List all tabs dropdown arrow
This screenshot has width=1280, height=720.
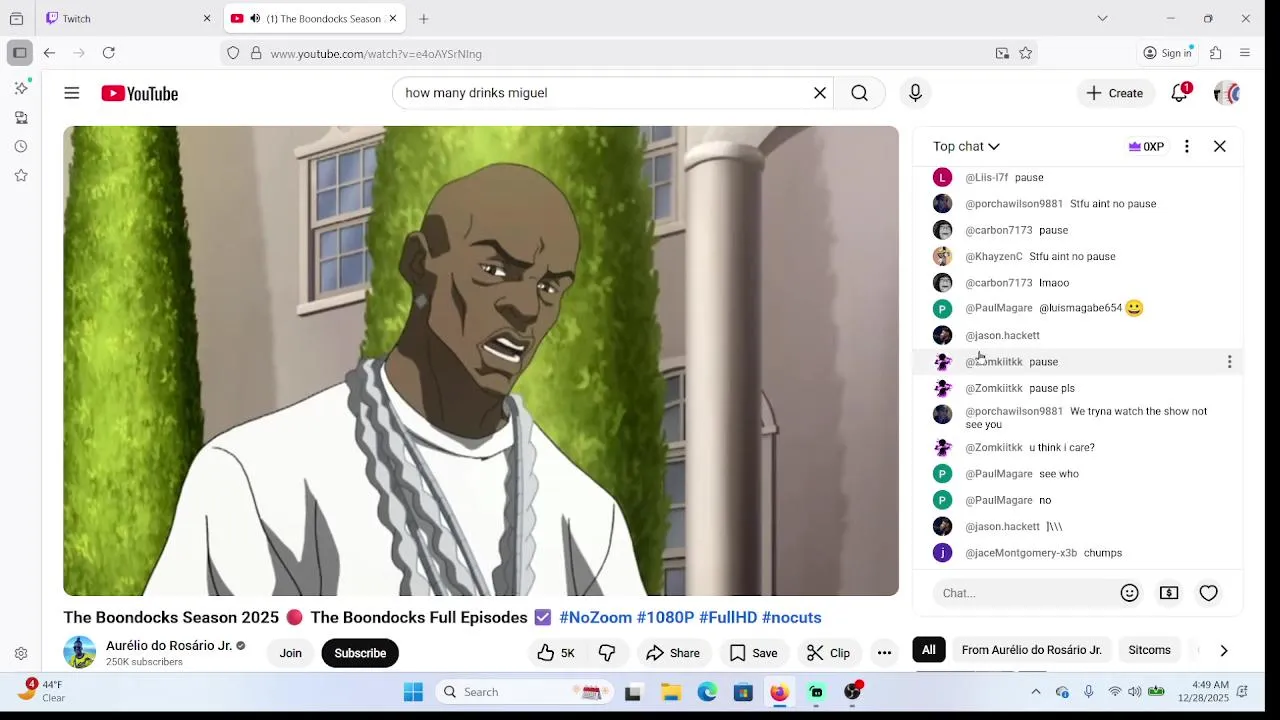[x=1102, y=18]
